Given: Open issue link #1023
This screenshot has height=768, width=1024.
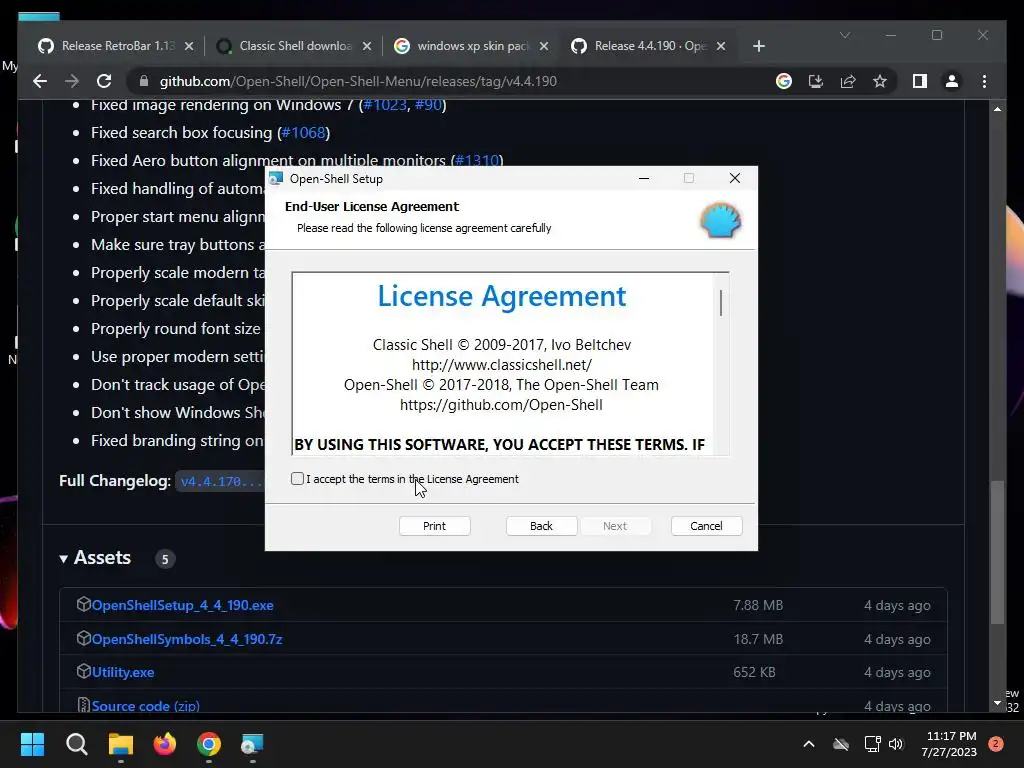Looking at the screenshot, I should click(385, 105).
